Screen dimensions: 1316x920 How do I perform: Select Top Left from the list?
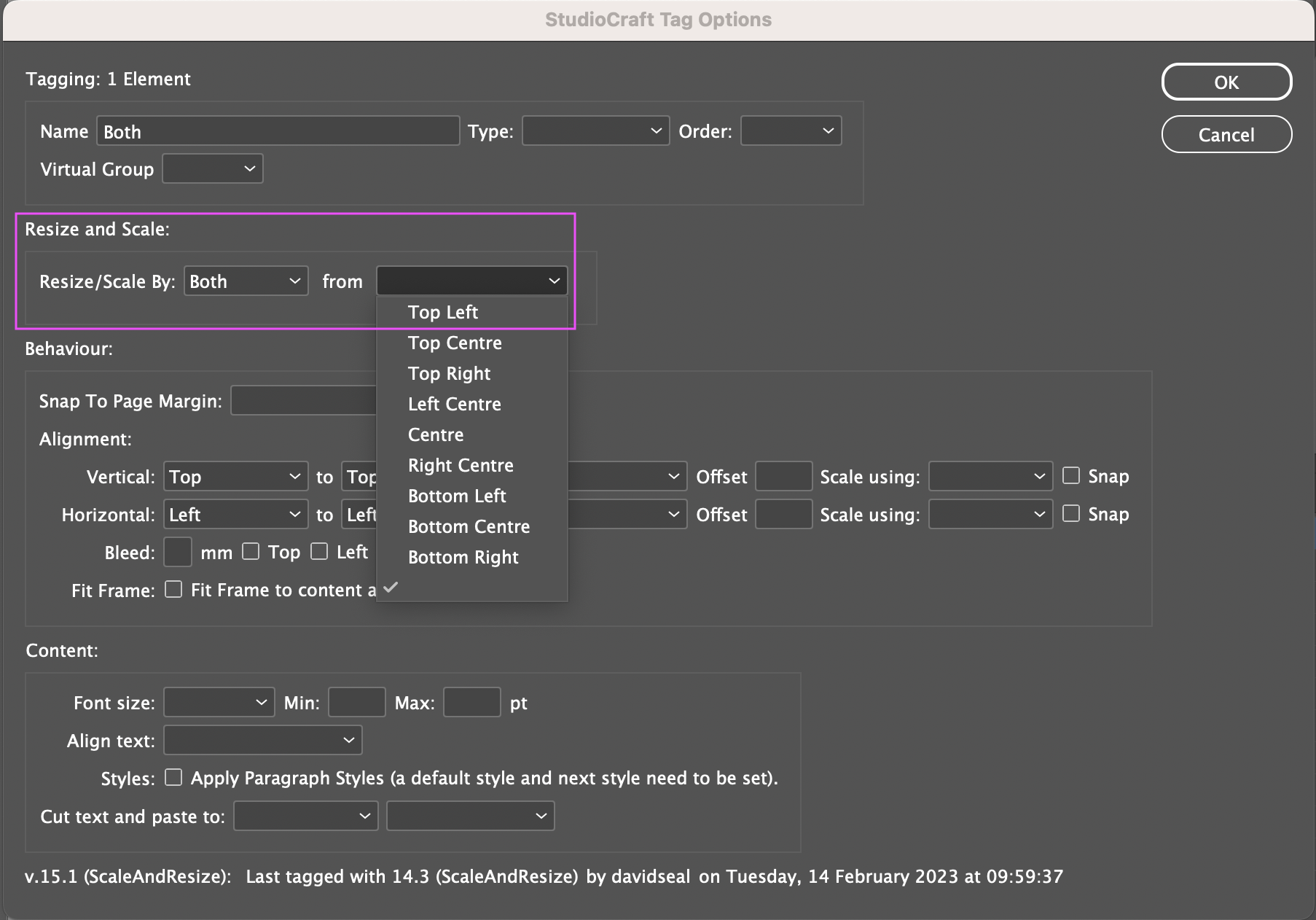point(471,312)
